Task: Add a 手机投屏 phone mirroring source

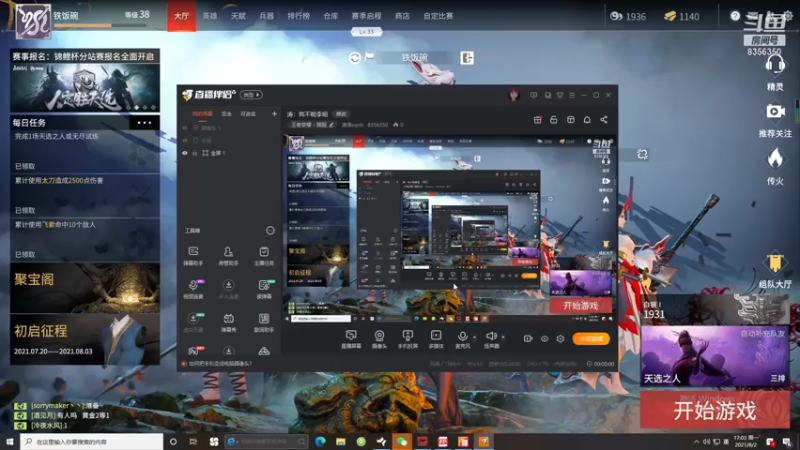Action: 407,339
